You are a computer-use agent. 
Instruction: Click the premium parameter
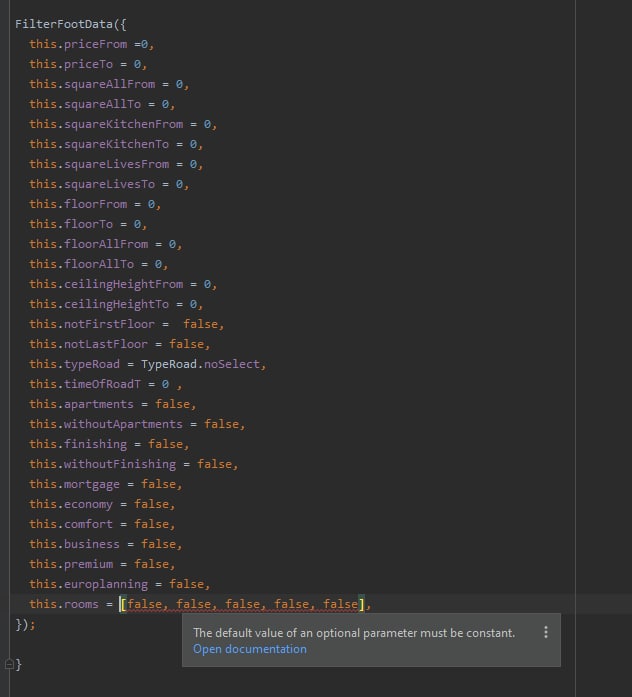[88, 564]
